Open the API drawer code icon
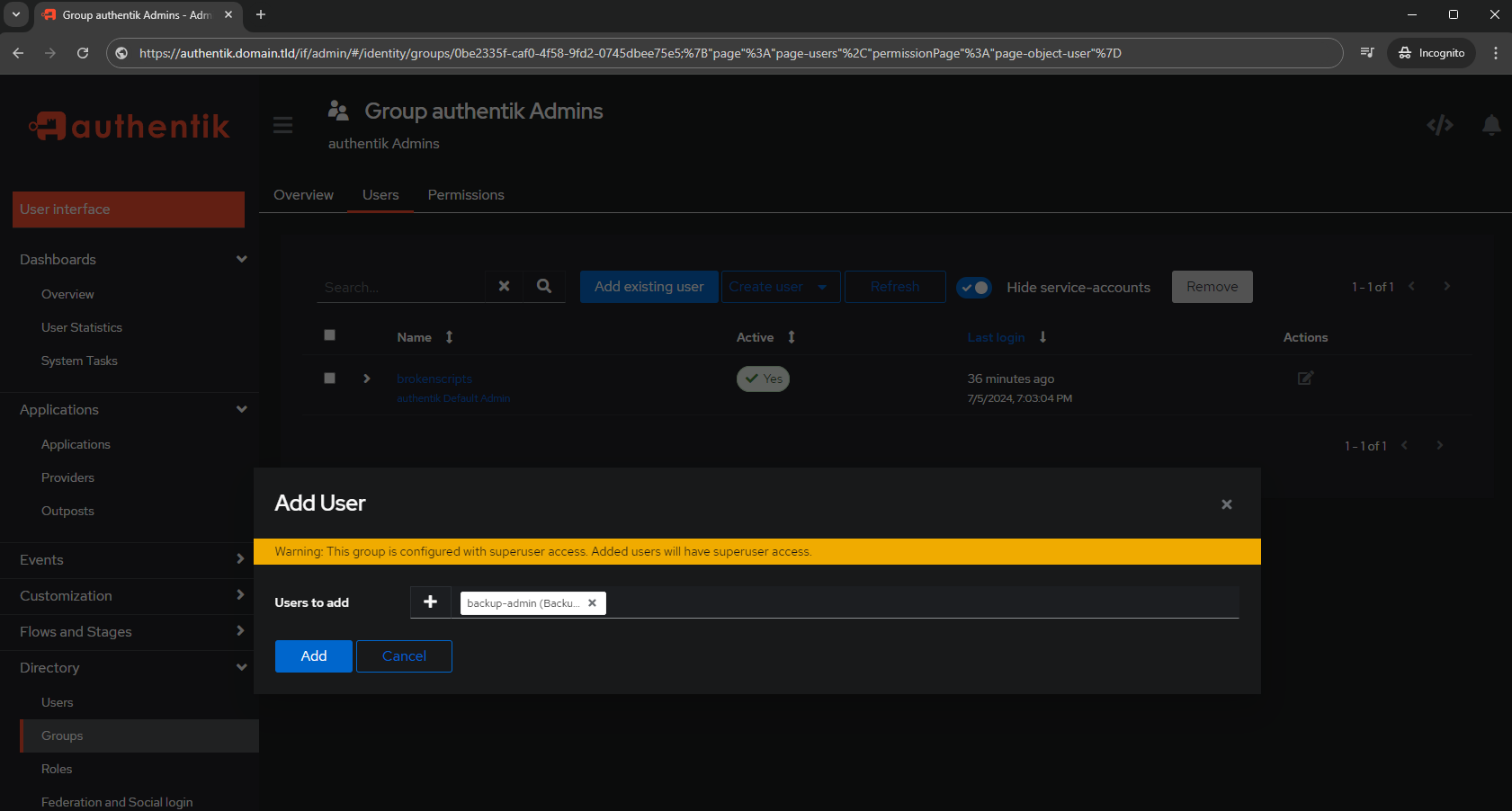This screenshot has height=811, width=1512. (1440, 125)
